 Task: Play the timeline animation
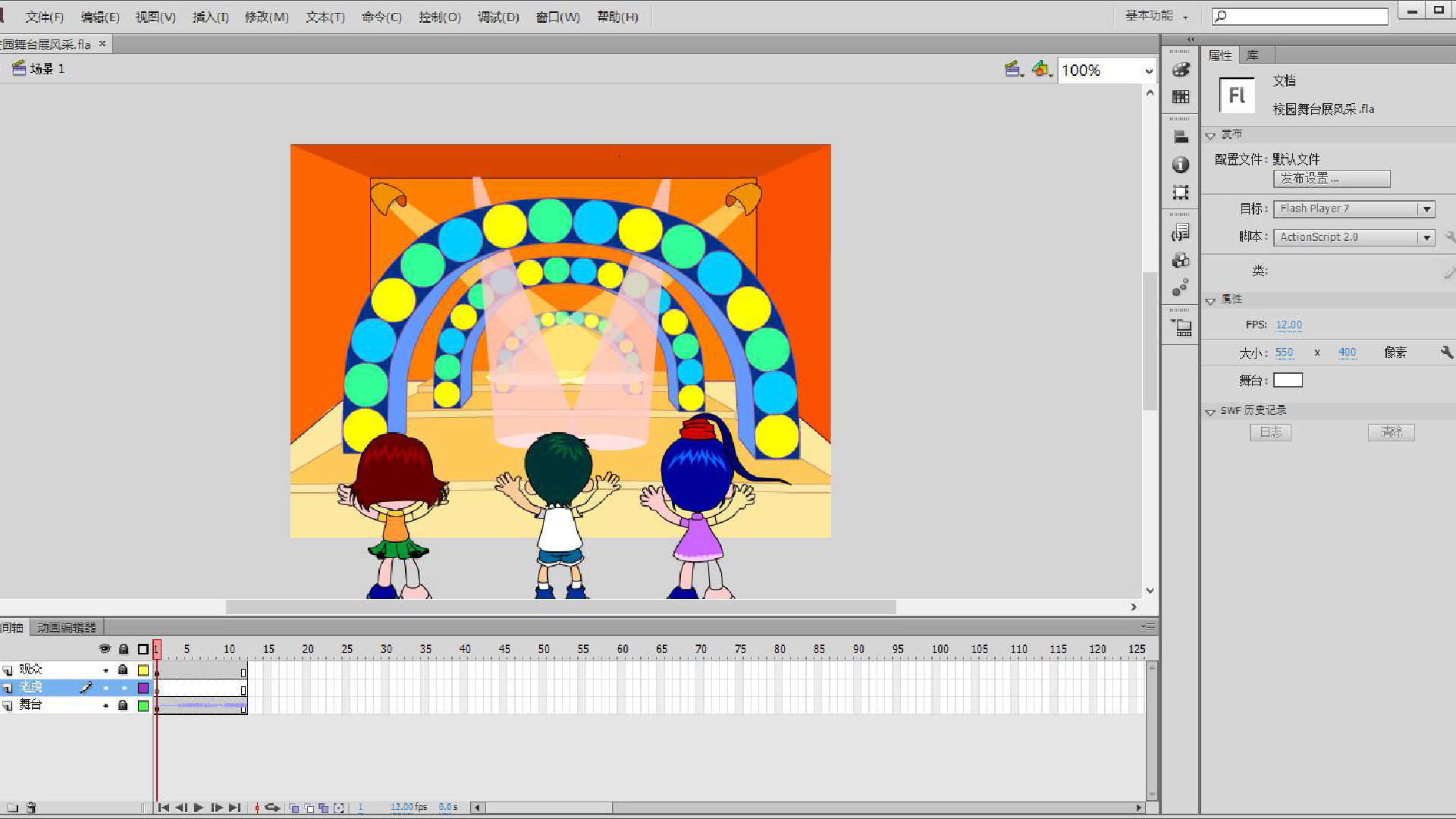coord(199,808)
